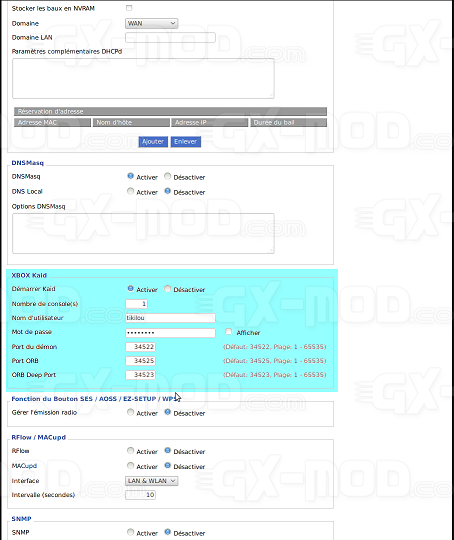Click the Nombre de console(s) field
The height and width of the screenshot is (540, 454).
(x=137, y=304)
